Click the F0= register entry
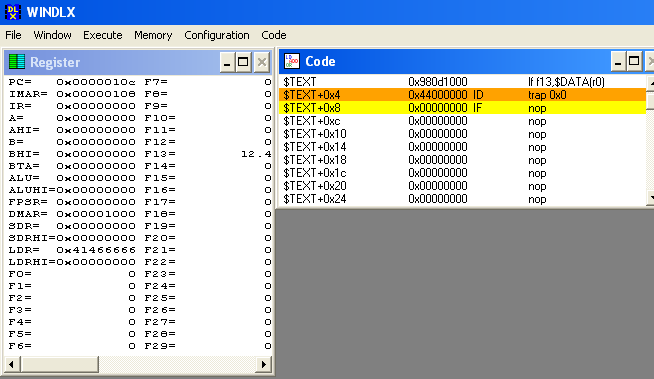 point(72,274)
